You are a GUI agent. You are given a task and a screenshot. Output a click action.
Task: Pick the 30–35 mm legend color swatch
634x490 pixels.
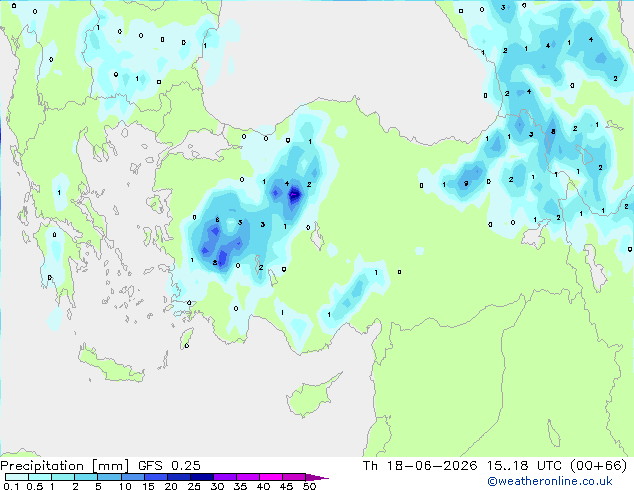(224, 477)
